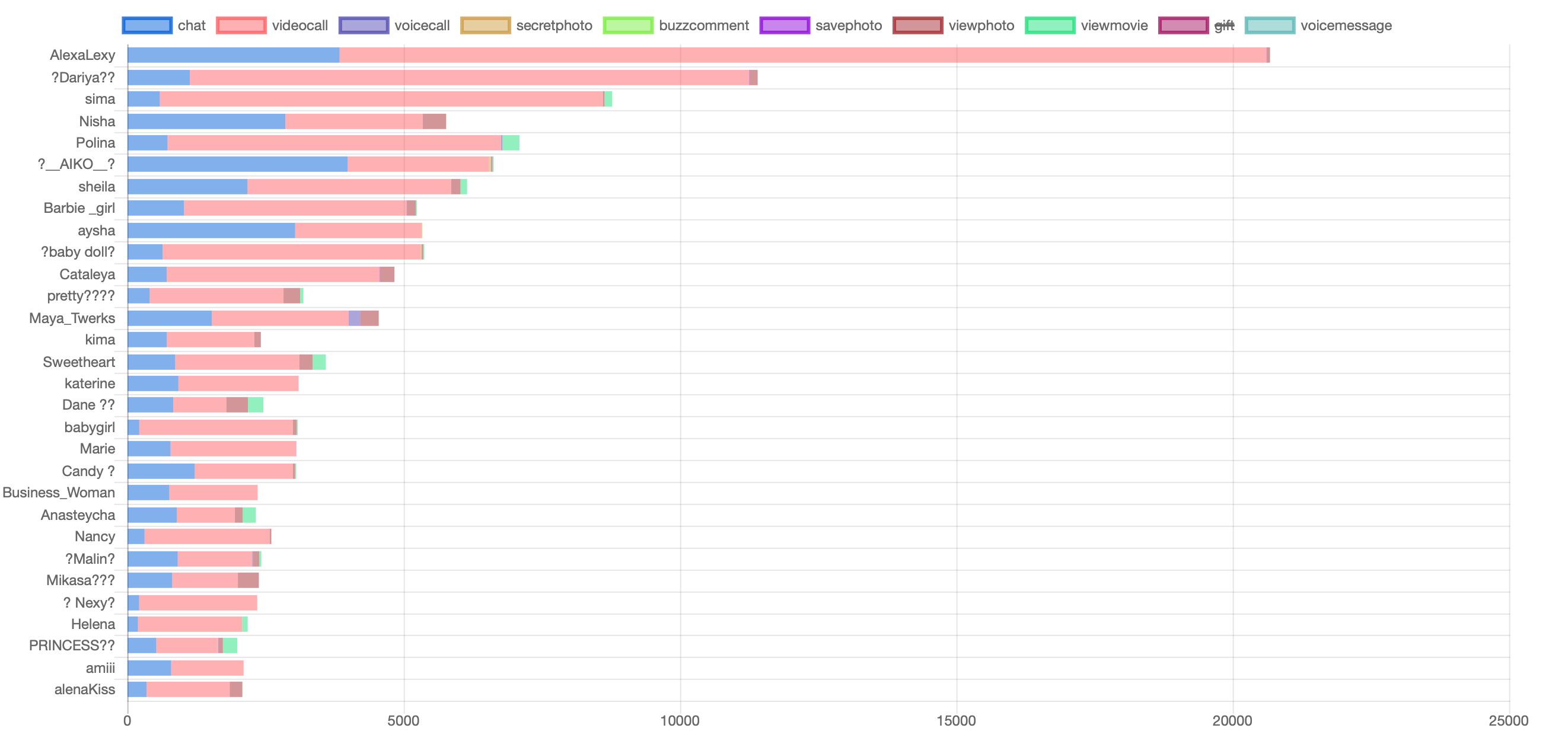The image size is (1568, 744).
Task: Click Anasteycha's green viewmovie segment
Action: 249,515
